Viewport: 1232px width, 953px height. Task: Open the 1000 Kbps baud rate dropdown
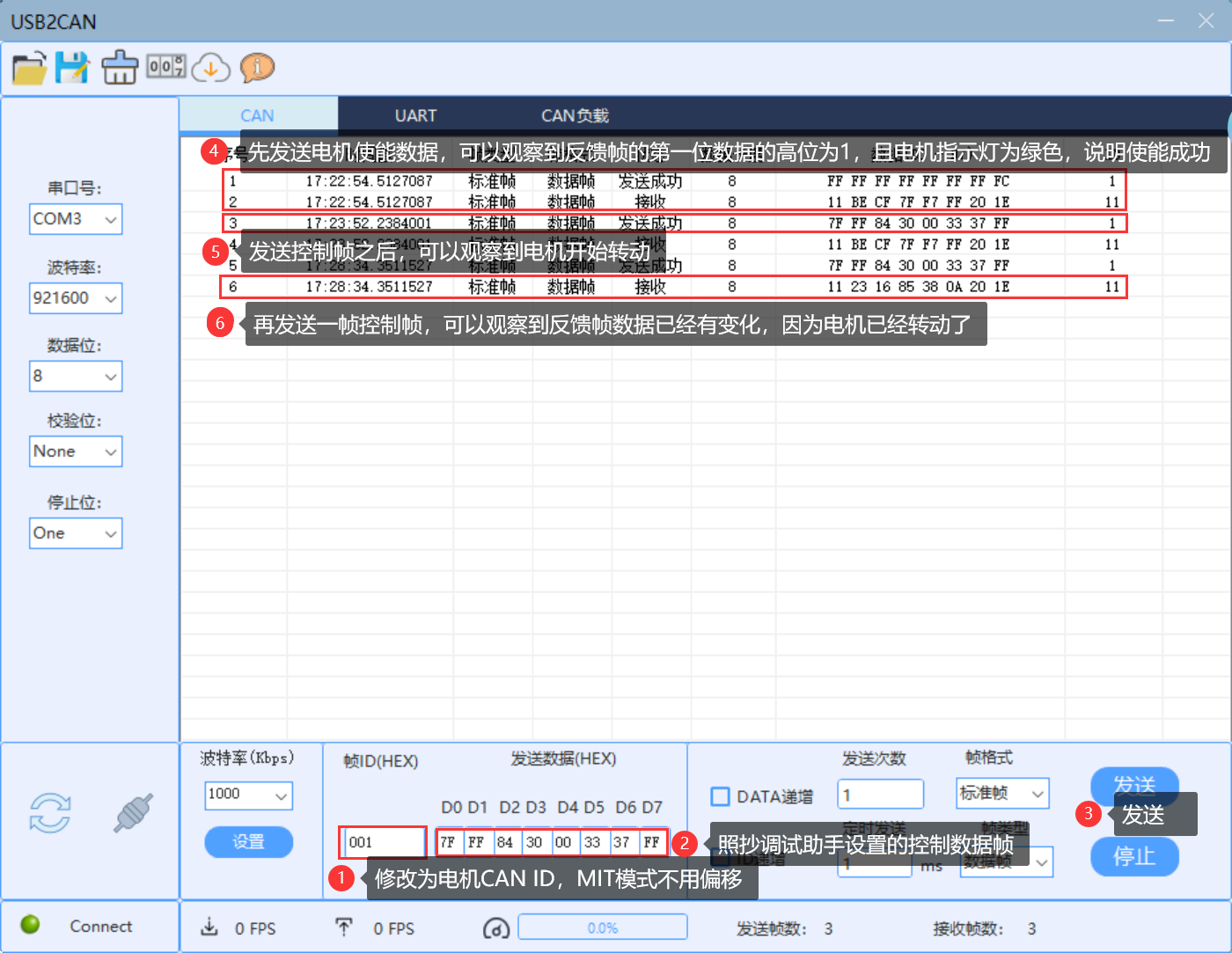click(248, 795)
